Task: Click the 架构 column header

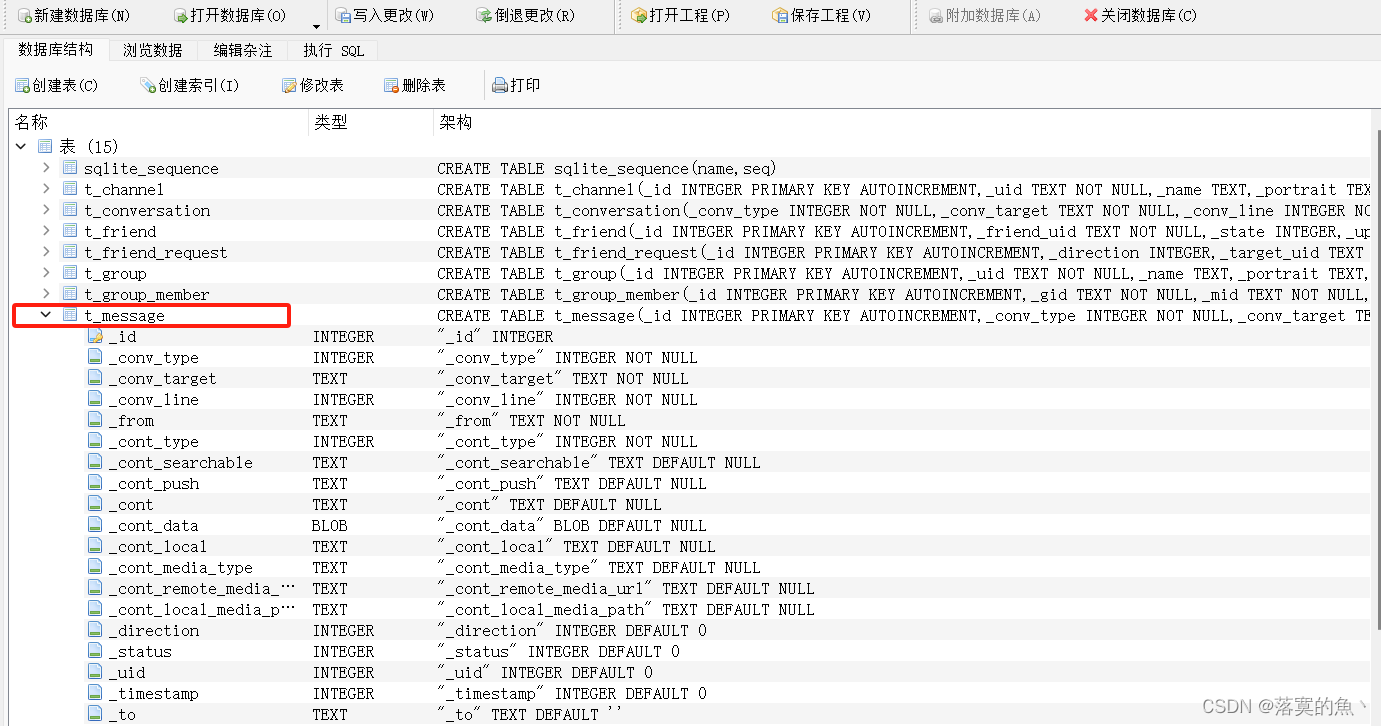Action: [902, 122]
